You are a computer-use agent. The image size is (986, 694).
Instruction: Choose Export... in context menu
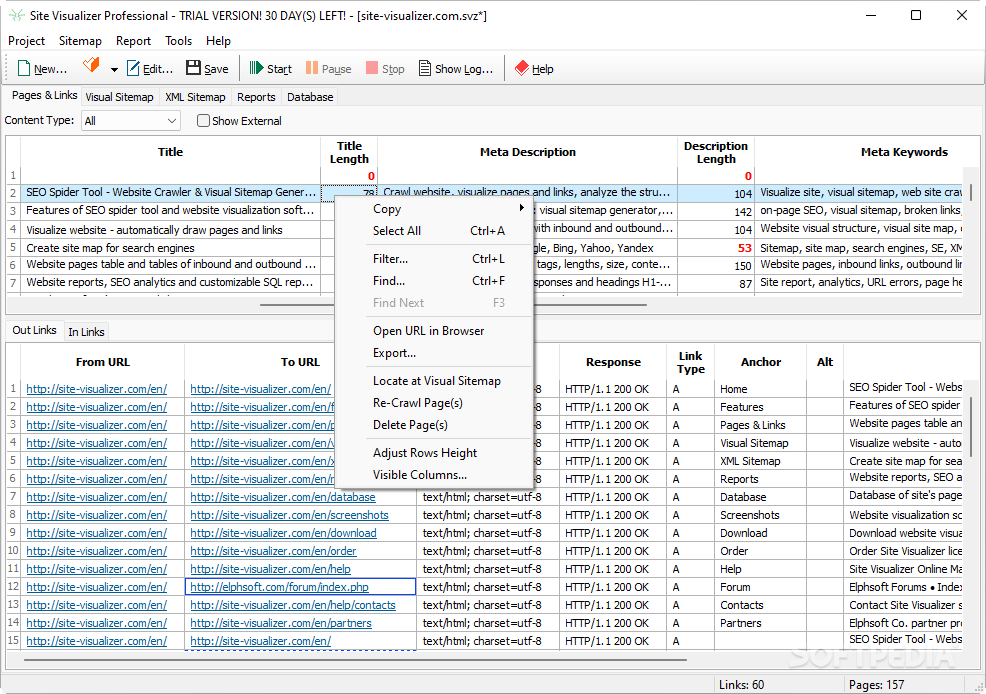tap(434, 353)
